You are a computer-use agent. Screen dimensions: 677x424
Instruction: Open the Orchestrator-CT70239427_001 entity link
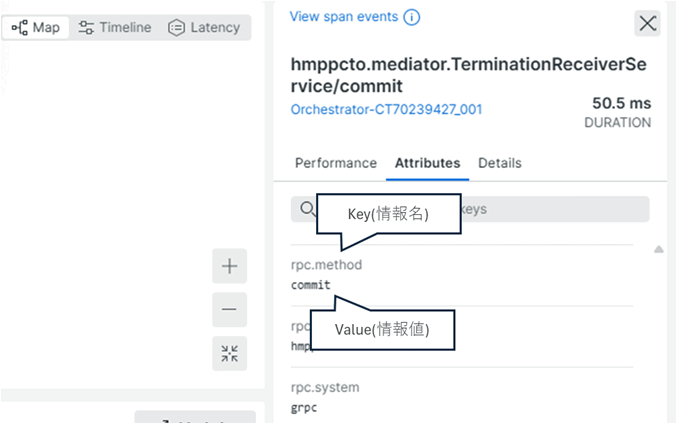(x=386, y=109)
